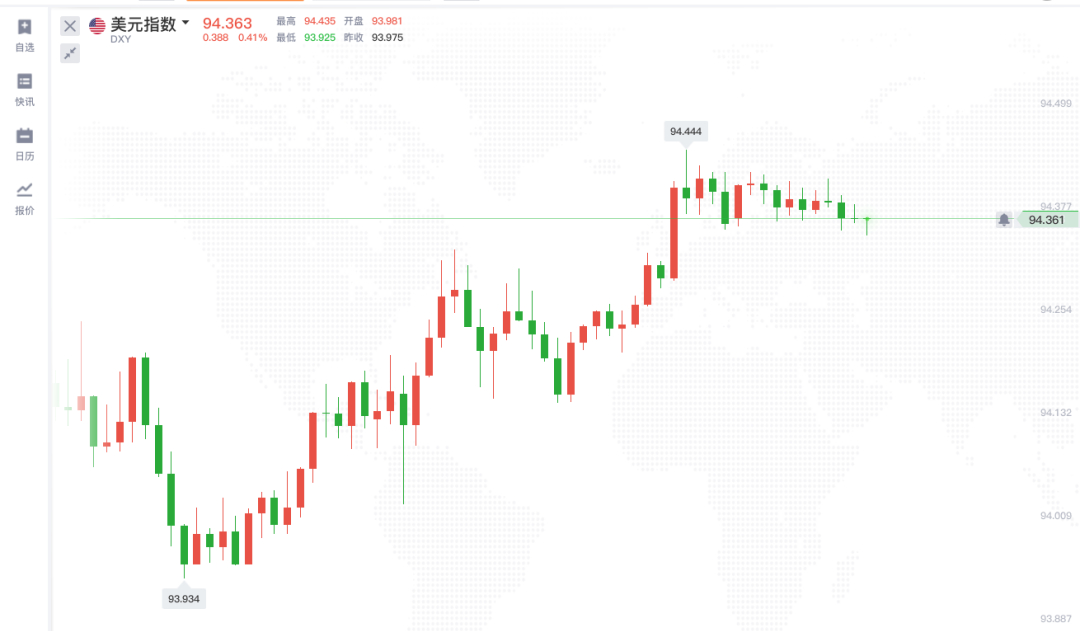Toggle the price alert bell icon

[x=1003, y=220]
